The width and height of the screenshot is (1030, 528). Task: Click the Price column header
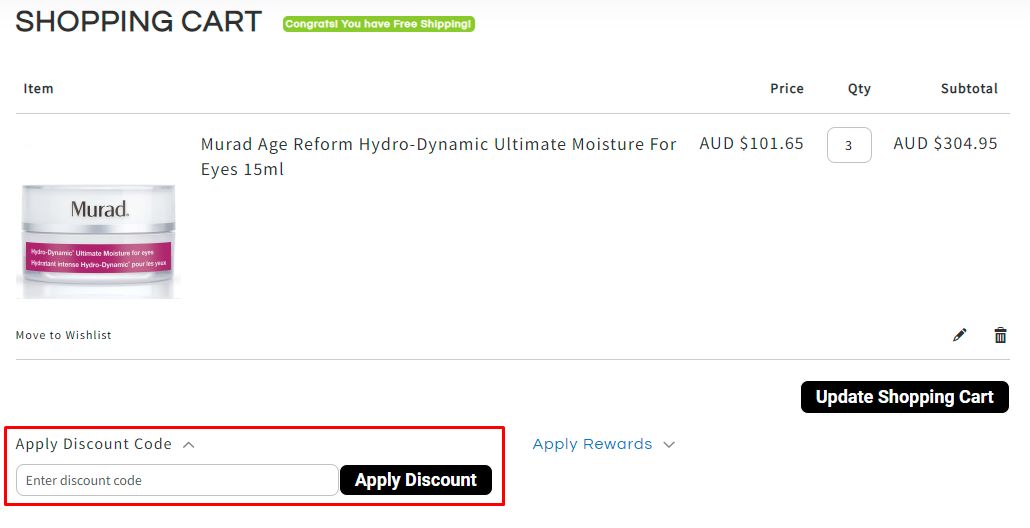[786, 89]
